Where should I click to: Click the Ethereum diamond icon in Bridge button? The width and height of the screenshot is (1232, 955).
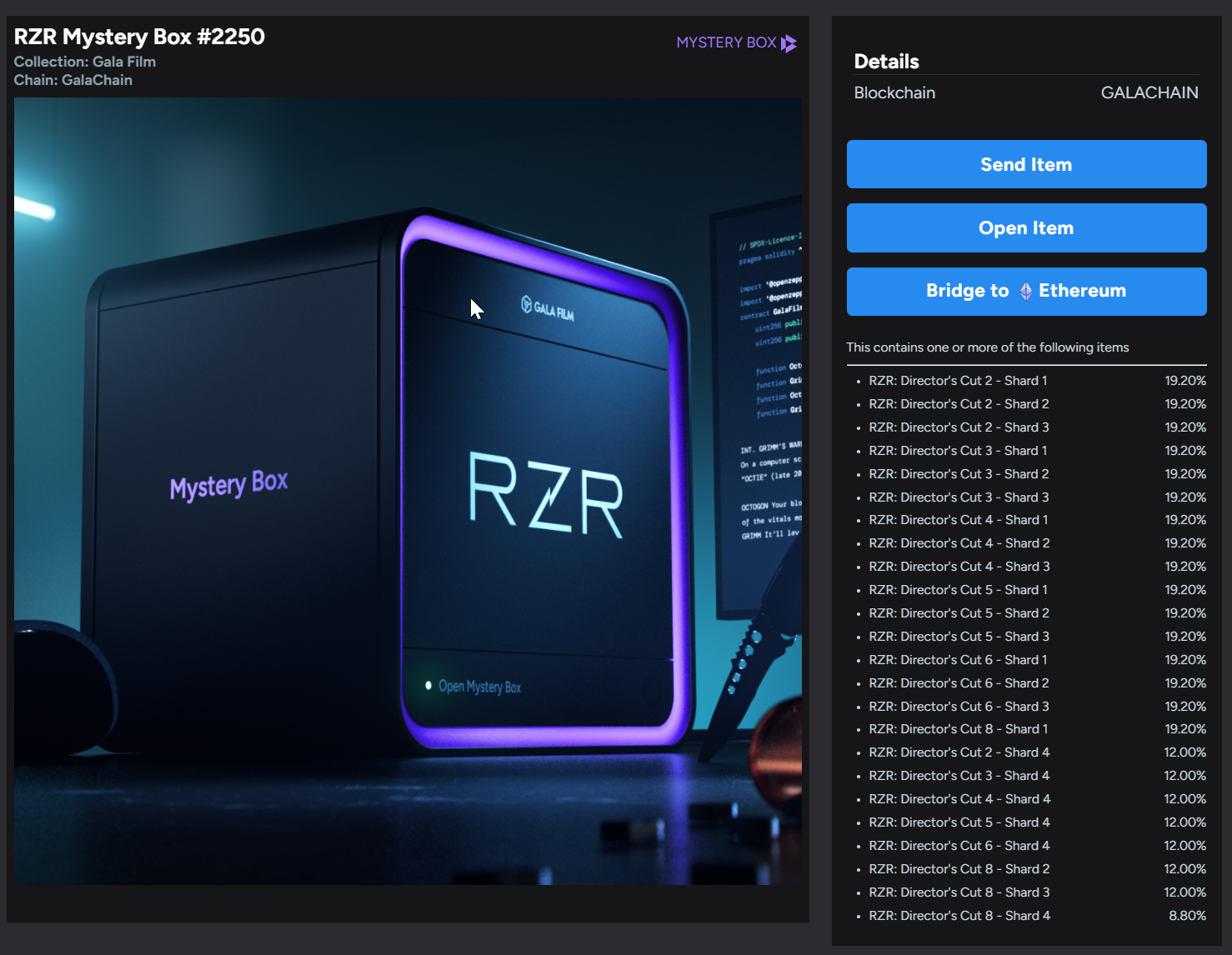pyautogui.click(x=1025, y=291)
